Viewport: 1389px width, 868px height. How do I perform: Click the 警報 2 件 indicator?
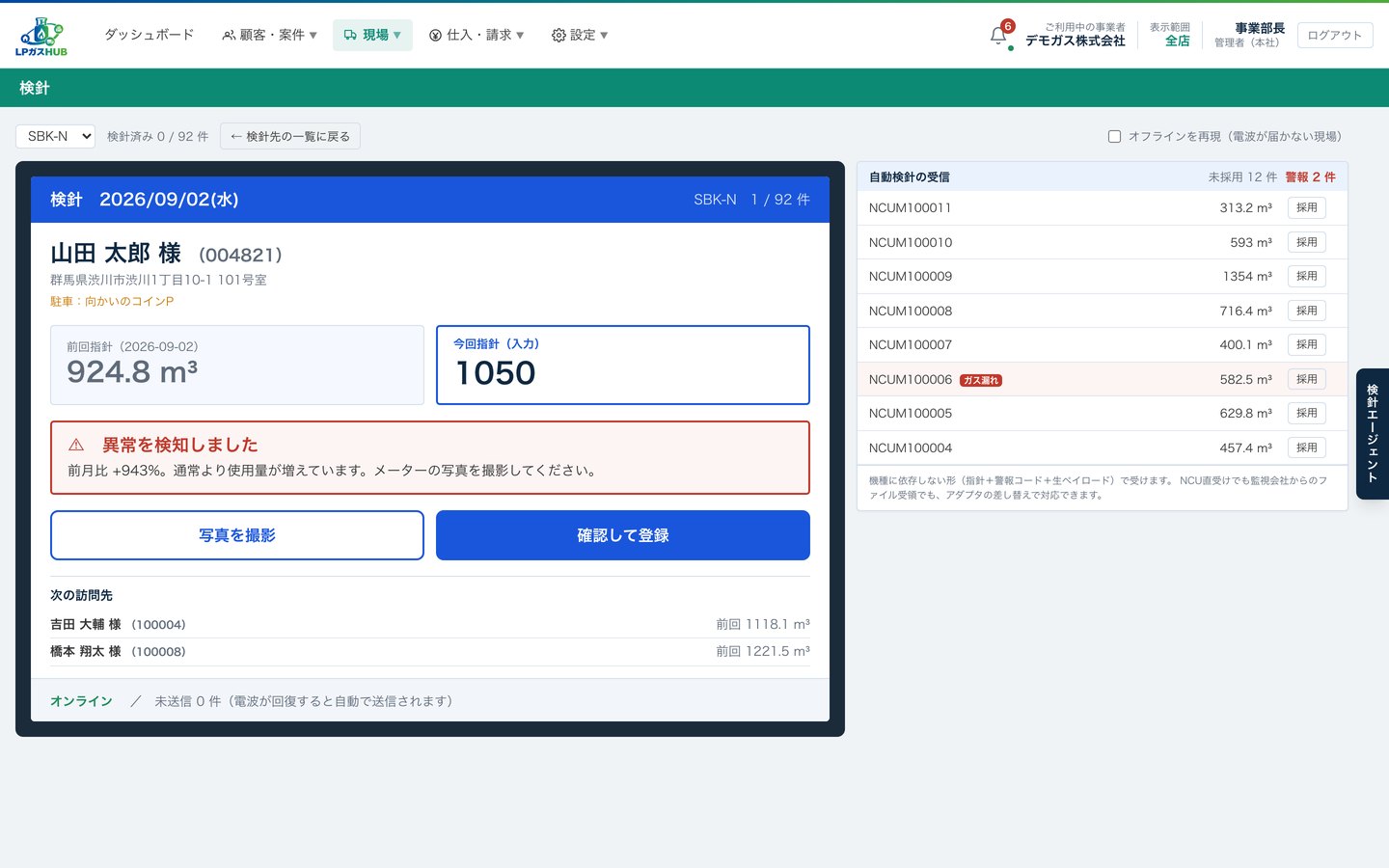coord(1310,176)
